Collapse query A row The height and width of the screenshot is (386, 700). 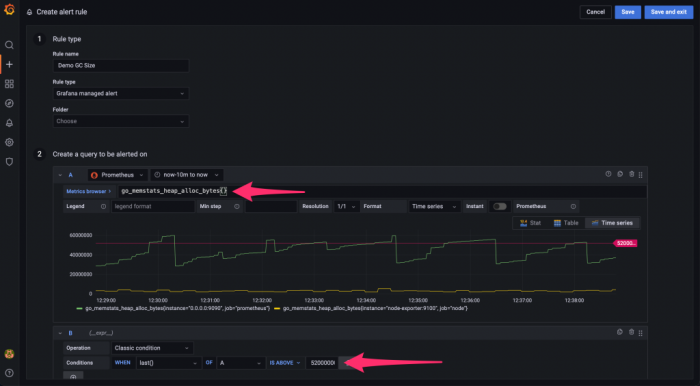pyautogui.click(x=60, y=175)
